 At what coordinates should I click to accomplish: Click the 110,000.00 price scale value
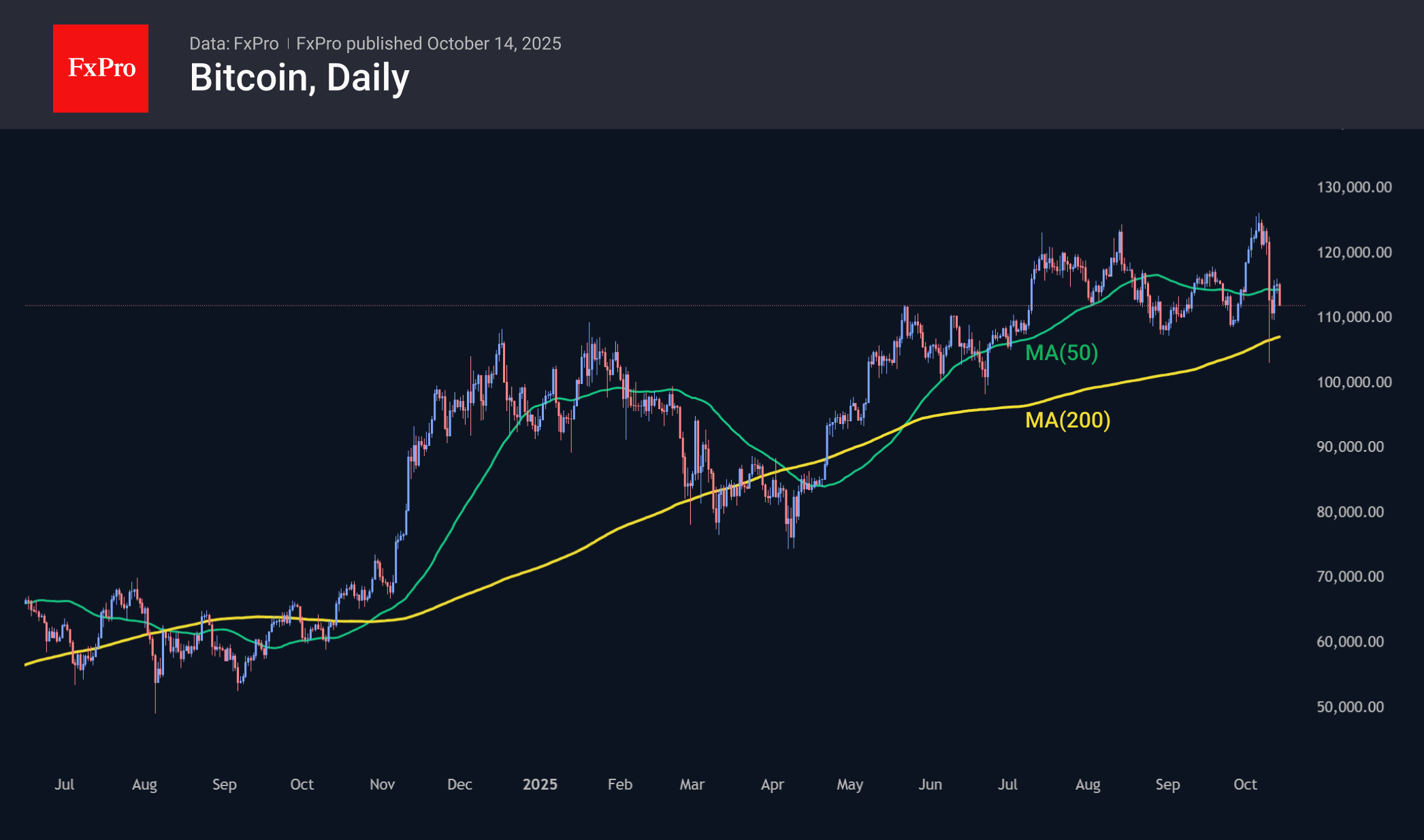[x=1355, y=316]
